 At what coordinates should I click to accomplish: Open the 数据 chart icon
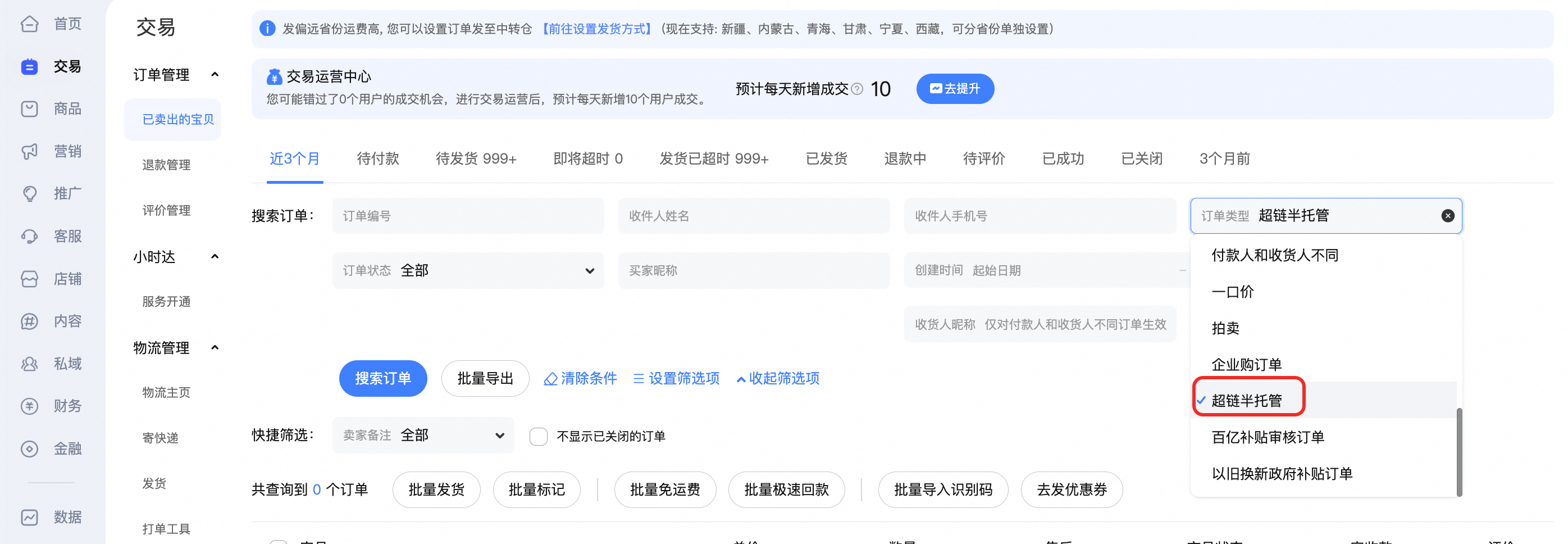(29, 517)
